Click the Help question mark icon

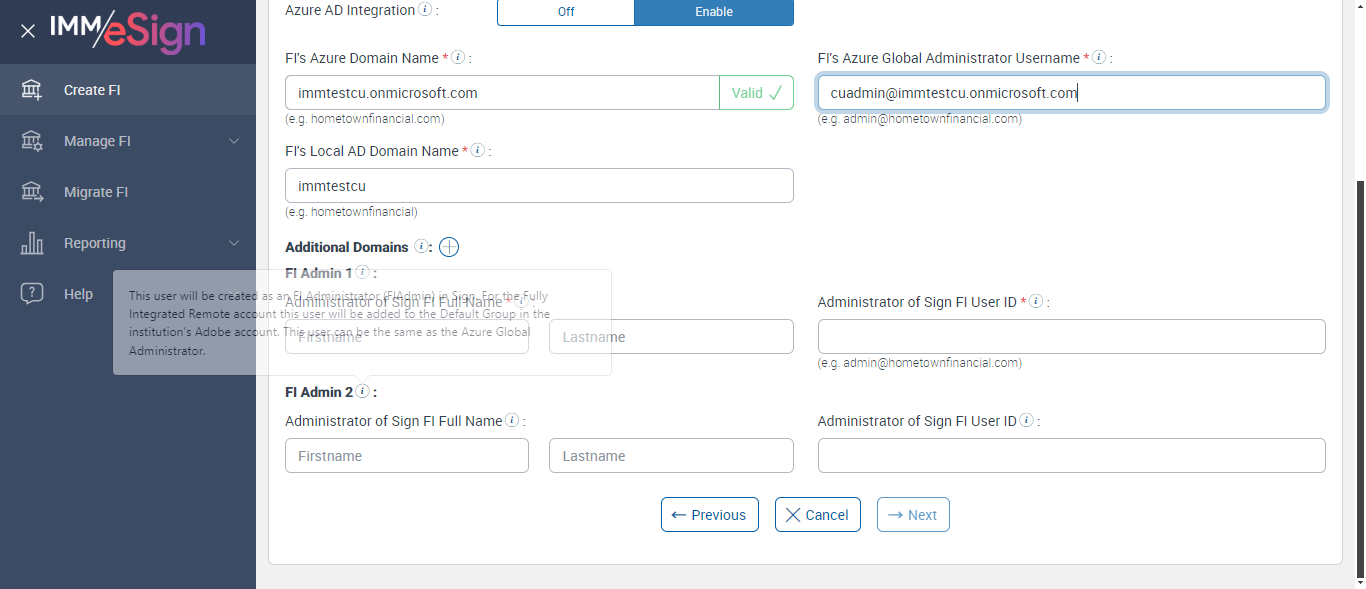point(32,294)
